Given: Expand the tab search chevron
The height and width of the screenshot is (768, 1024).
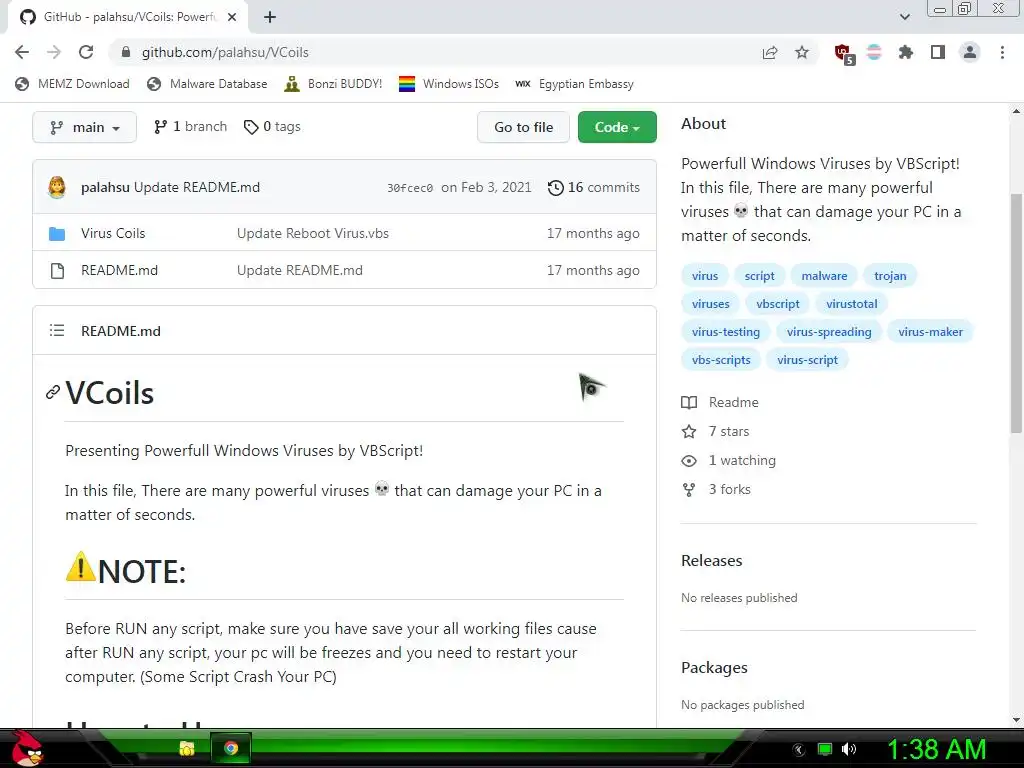Looking at the screenshot, I should 904,17.
